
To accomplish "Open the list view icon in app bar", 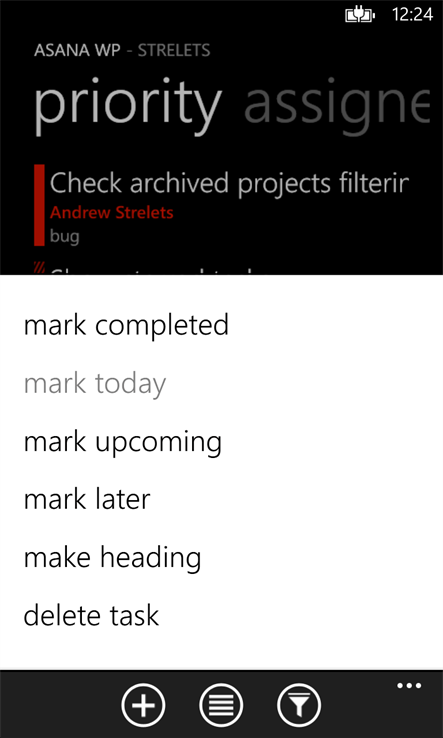I will (x=221, y=705).
